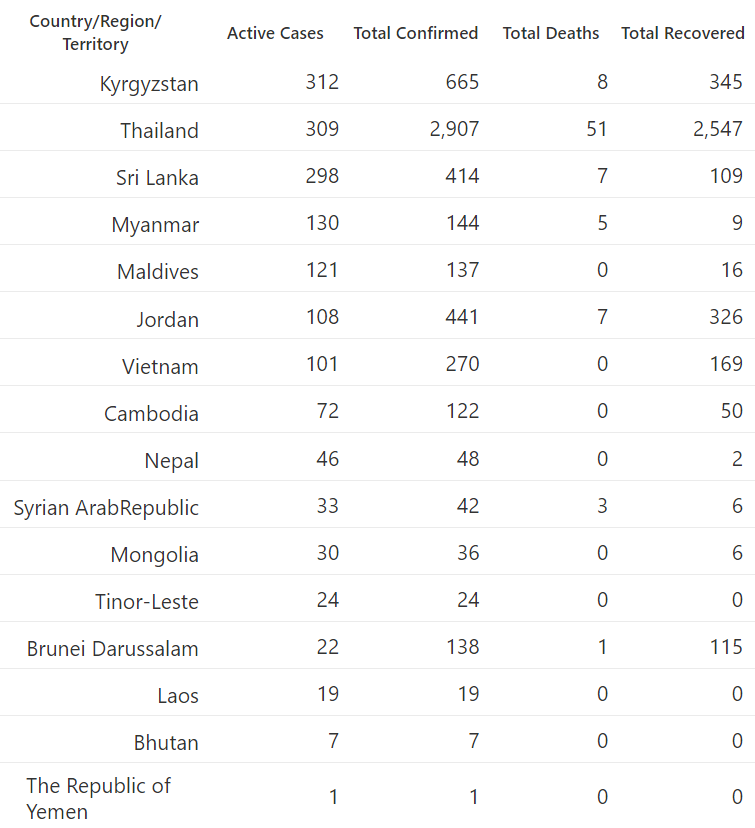Click Cambodia's total confirmed value 122
This screenshot has width=755, height=828.
[x=463, y=411]
